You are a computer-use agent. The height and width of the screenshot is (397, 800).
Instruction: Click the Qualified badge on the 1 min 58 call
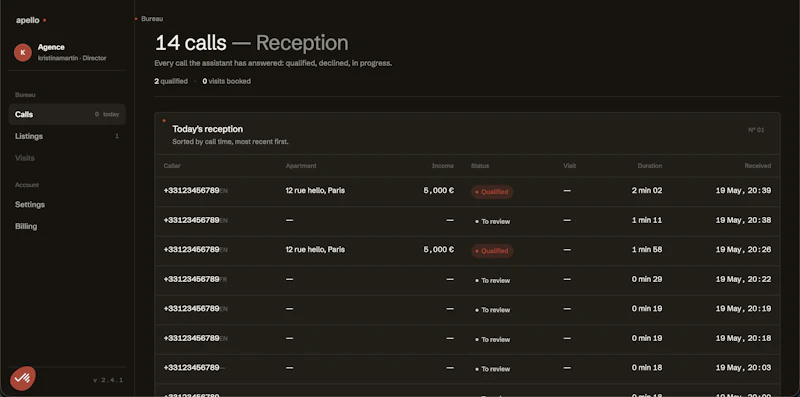492,251
